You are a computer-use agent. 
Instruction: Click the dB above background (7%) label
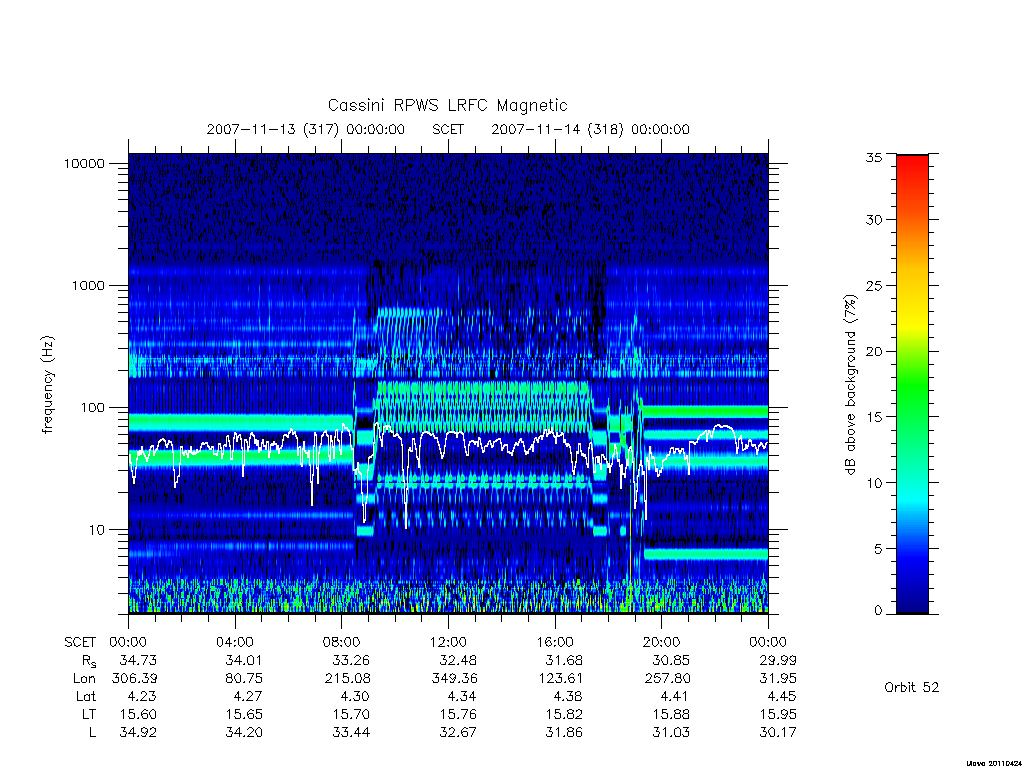click(850, 385)
